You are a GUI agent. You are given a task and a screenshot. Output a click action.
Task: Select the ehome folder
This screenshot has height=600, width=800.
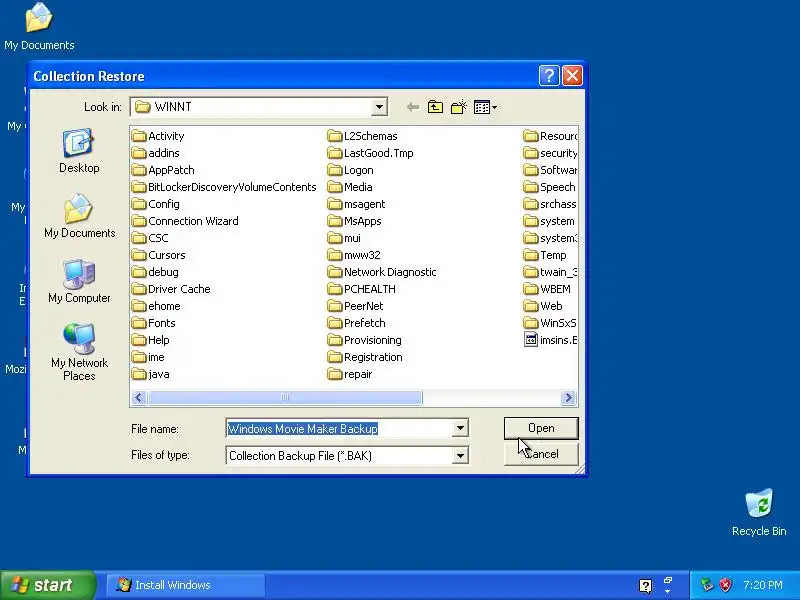point(156,306)
